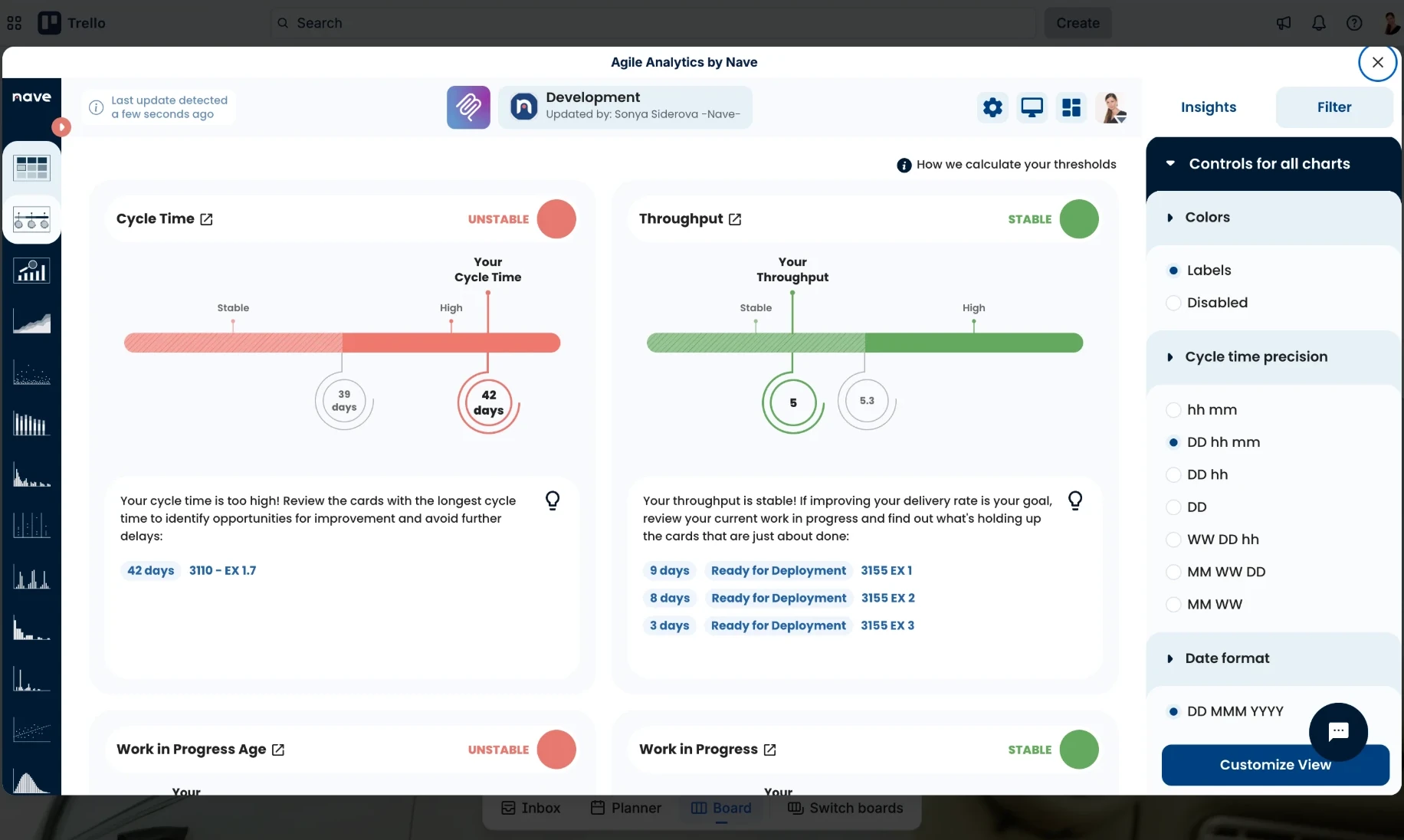The height and width of the screenshot is (840, 1404).
Task: Switch to the Insights tab
Action: (1209, 107)
